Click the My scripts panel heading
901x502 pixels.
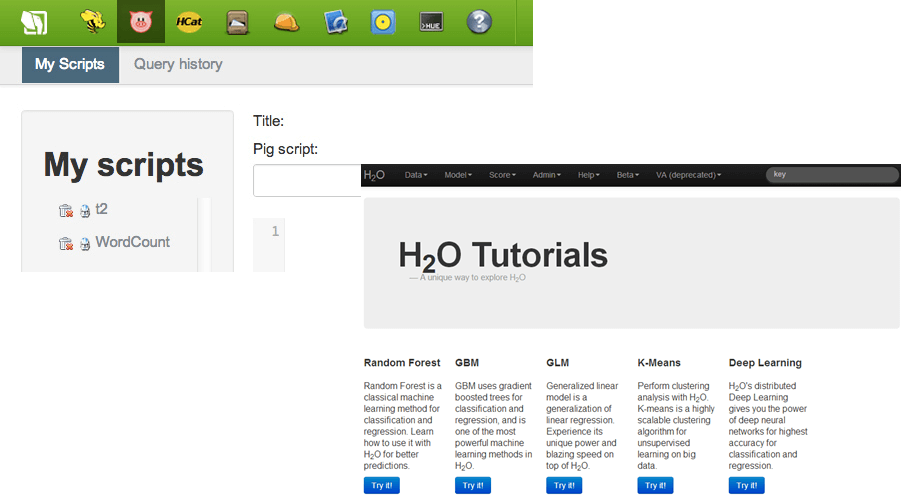[x=124, y=165]
